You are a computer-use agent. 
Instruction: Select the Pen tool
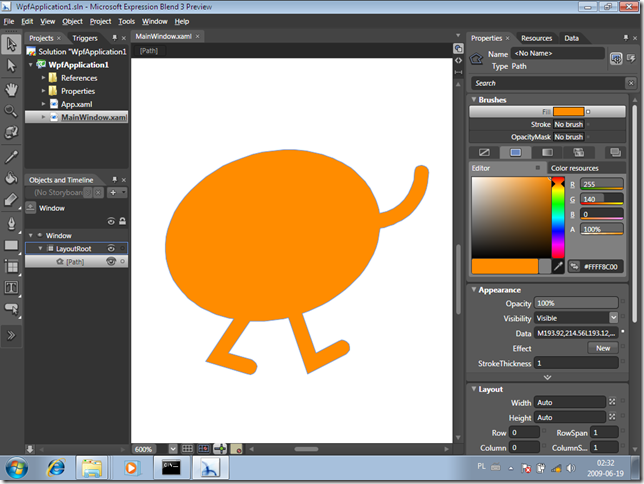click(11, 222)
